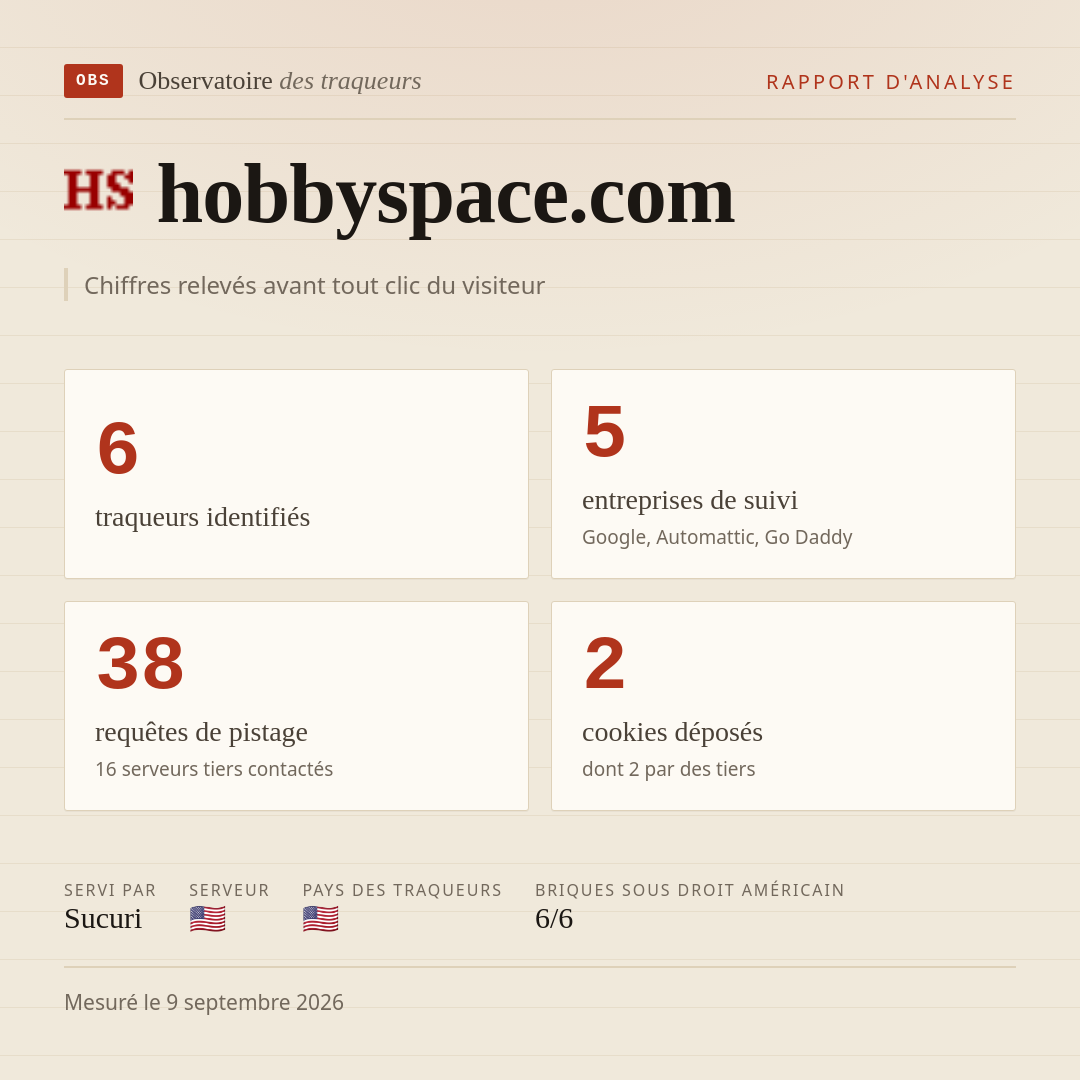Click the SERVI PAR label
This screenshot has height=1080, width=1080.
(x=110, y=890)
